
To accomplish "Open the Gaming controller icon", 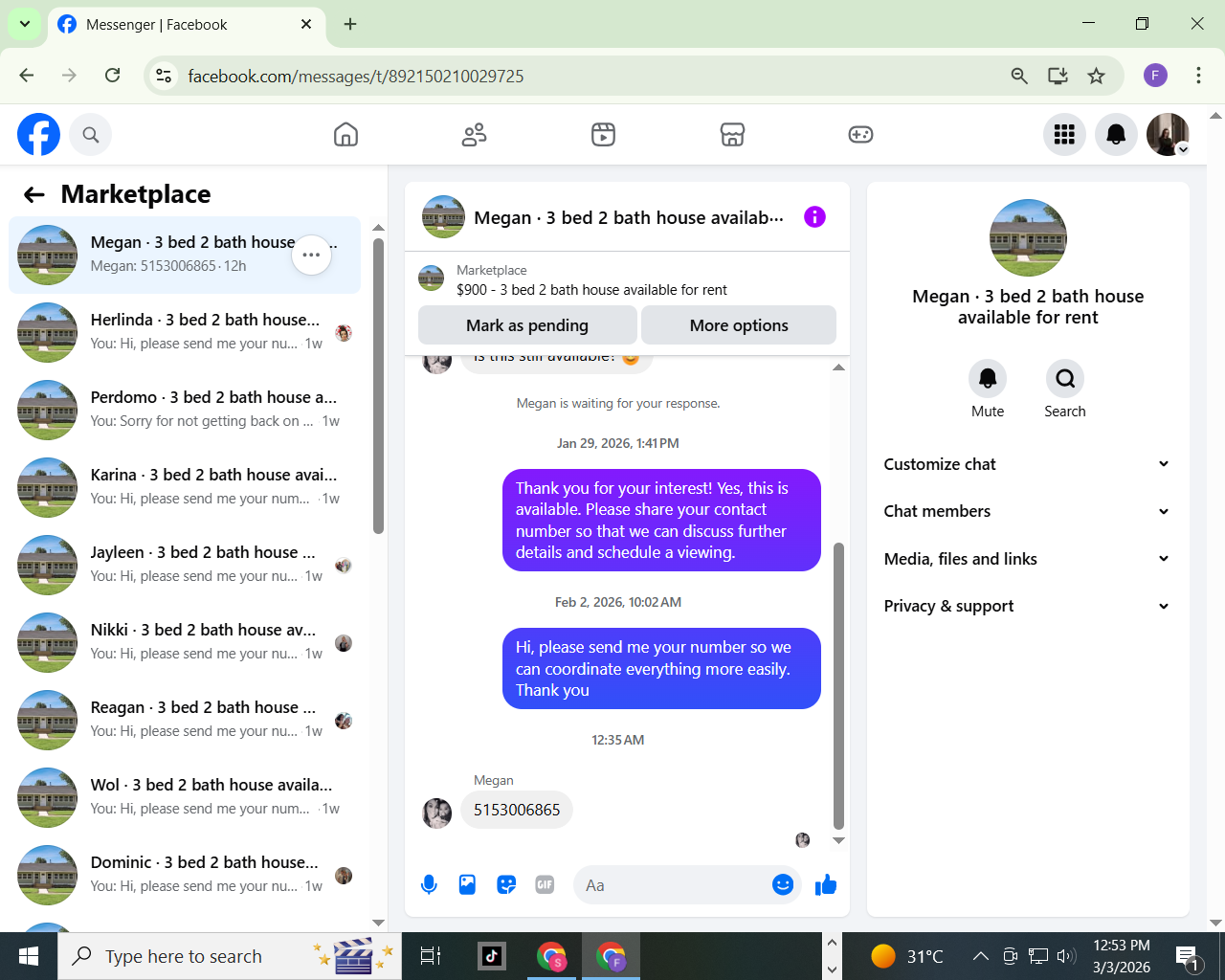I will click(860, 135).
